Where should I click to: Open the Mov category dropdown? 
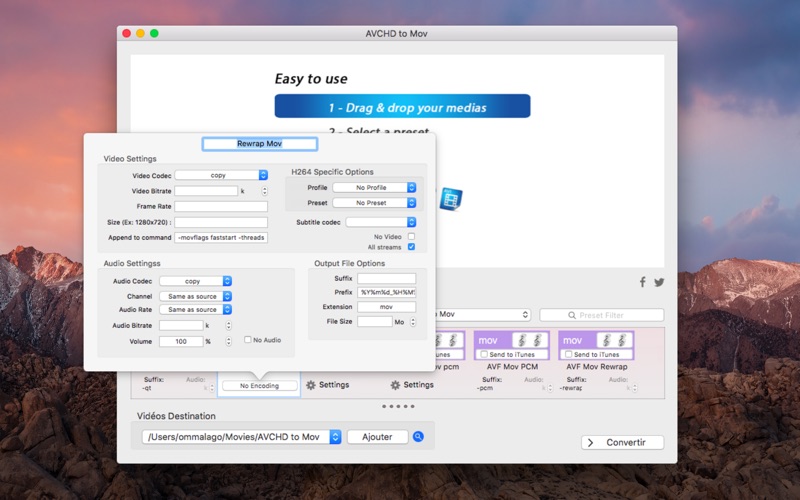(482, 314)
